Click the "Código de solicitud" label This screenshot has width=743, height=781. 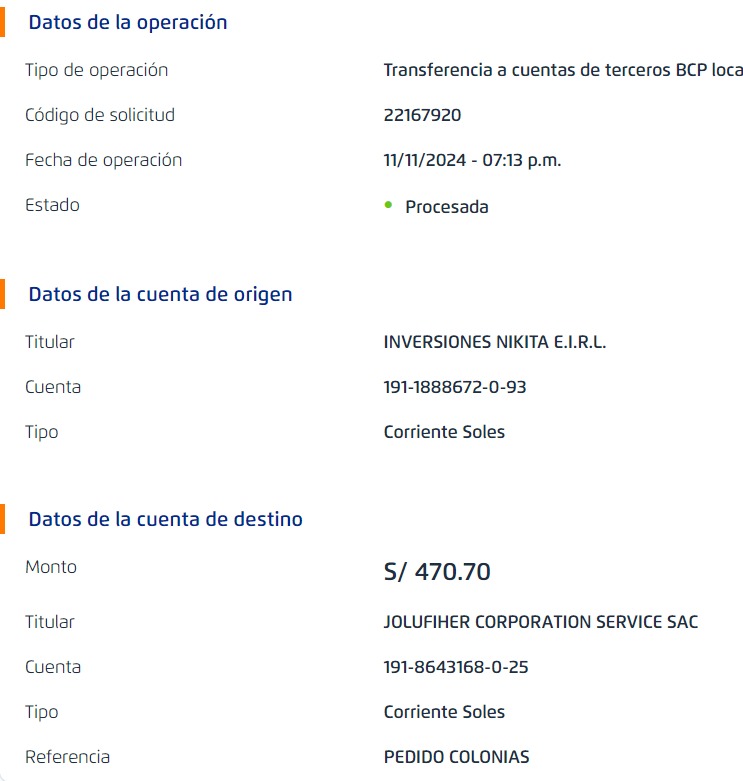pos(100,115)
